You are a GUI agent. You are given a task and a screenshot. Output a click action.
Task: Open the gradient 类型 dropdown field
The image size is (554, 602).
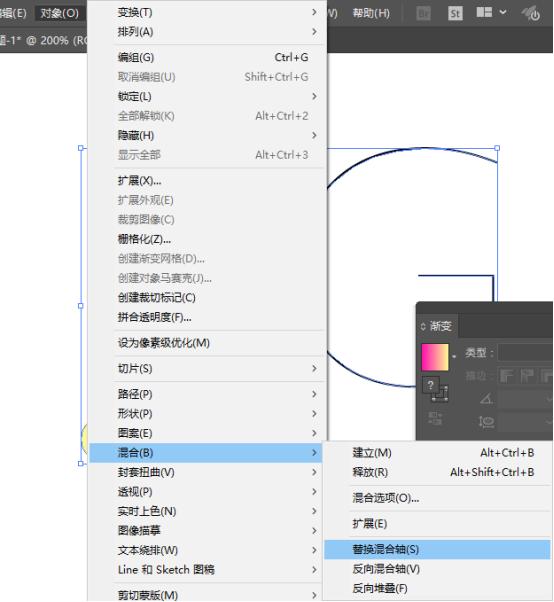click(526, 352)
